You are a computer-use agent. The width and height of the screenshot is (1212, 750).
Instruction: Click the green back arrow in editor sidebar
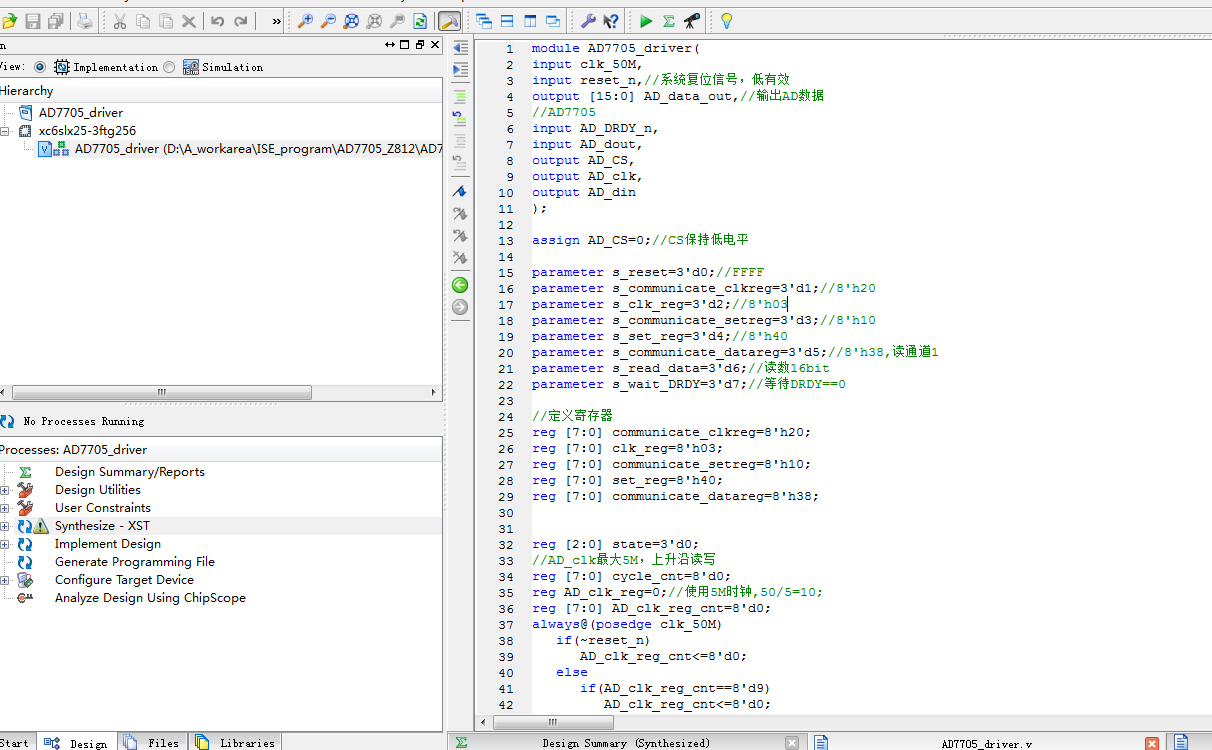[x=460, y=285]
